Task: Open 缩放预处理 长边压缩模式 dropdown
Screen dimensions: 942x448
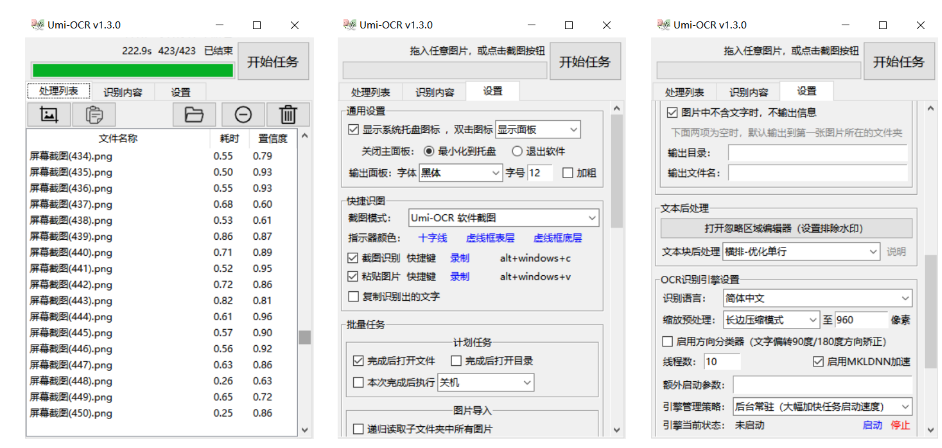Action: click(x=771, y=319)
